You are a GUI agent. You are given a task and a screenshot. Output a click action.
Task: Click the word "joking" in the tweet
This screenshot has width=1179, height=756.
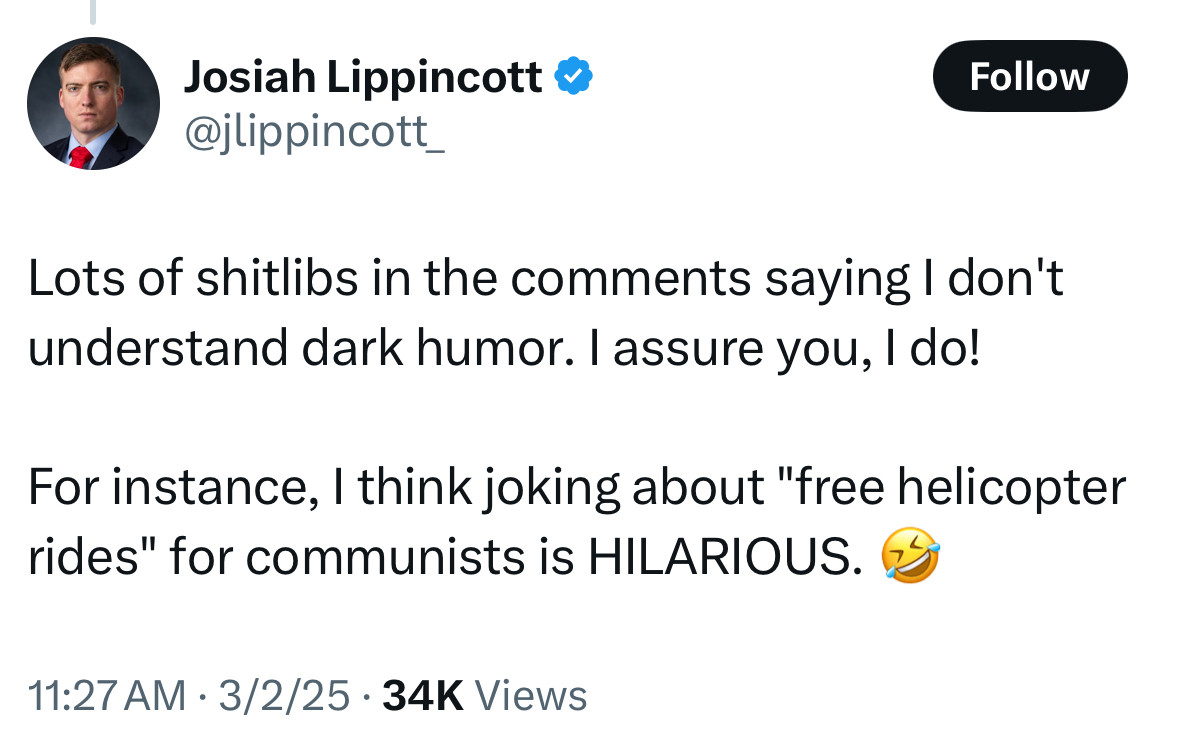pos(551,489)
